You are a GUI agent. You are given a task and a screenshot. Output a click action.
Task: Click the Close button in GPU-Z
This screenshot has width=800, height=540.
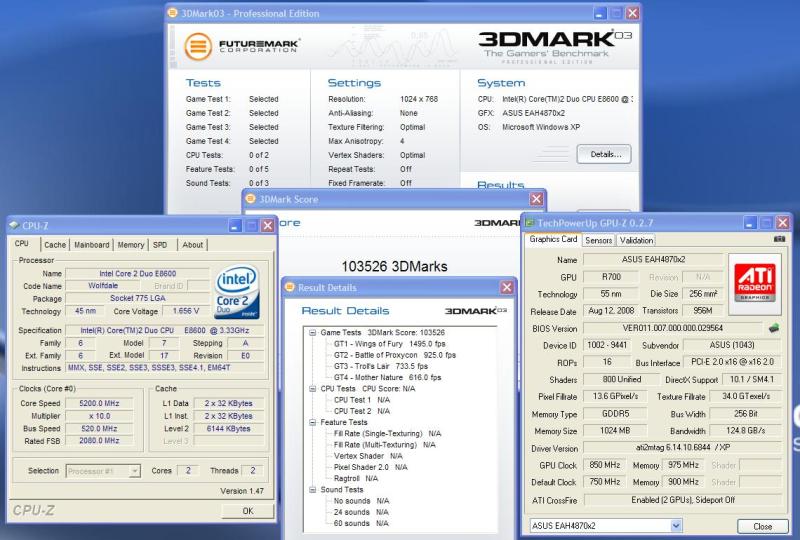(762, 526)
